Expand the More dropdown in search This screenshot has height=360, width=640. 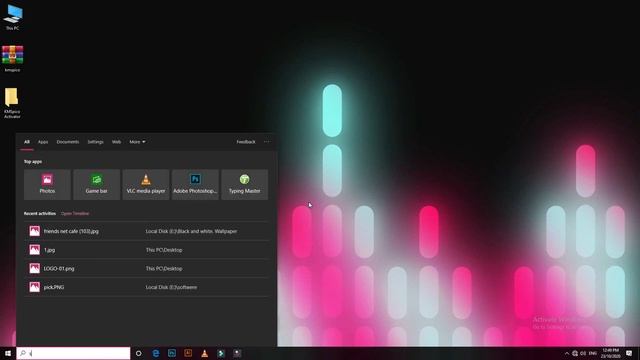point(137,142)
